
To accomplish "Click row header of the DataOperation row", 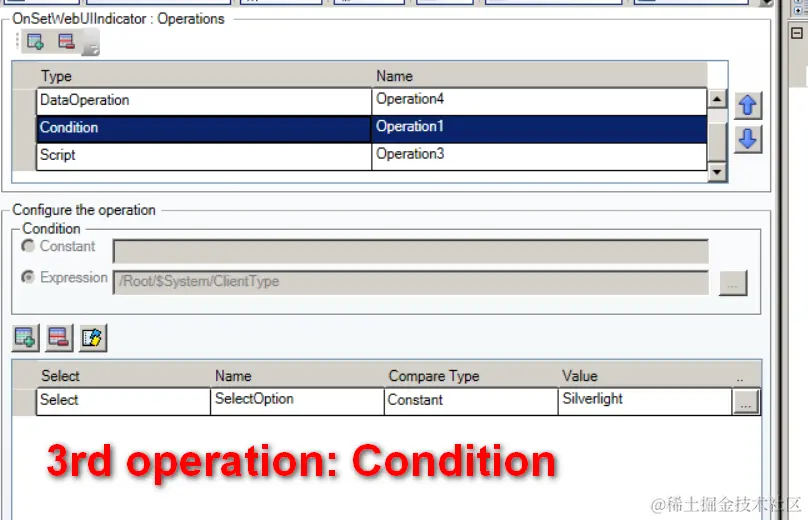I will [24, 101].
